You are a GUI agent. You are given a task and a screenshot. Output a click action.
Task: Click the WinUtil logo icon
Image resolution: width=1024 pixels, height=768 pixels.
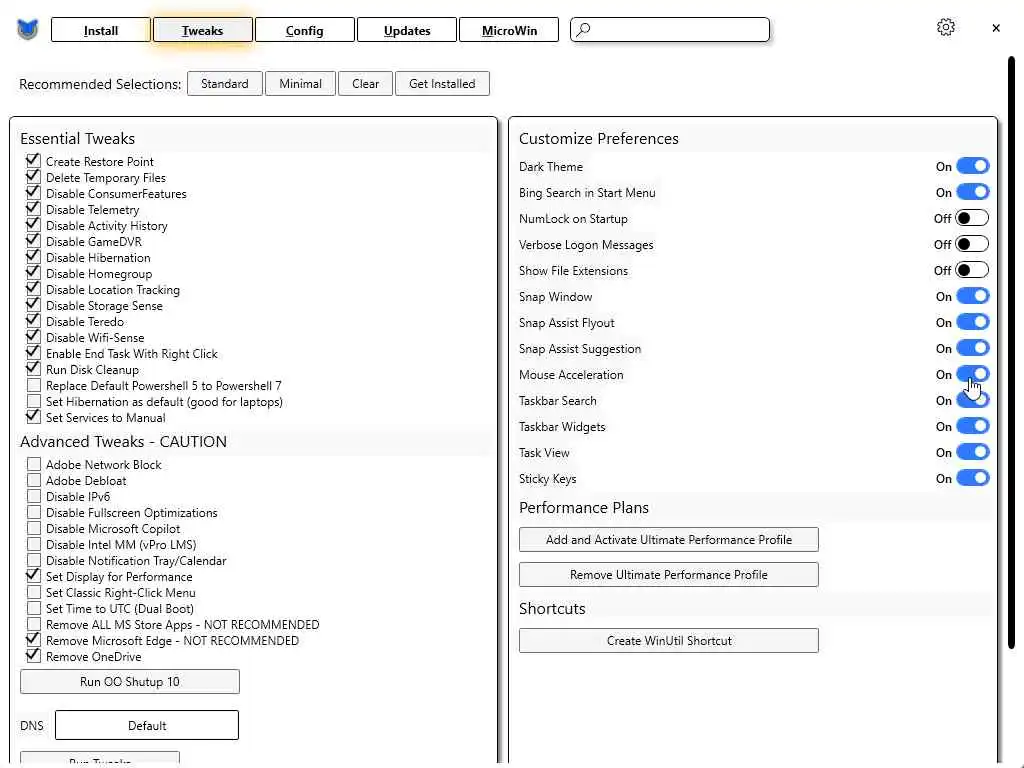[27, 29]
